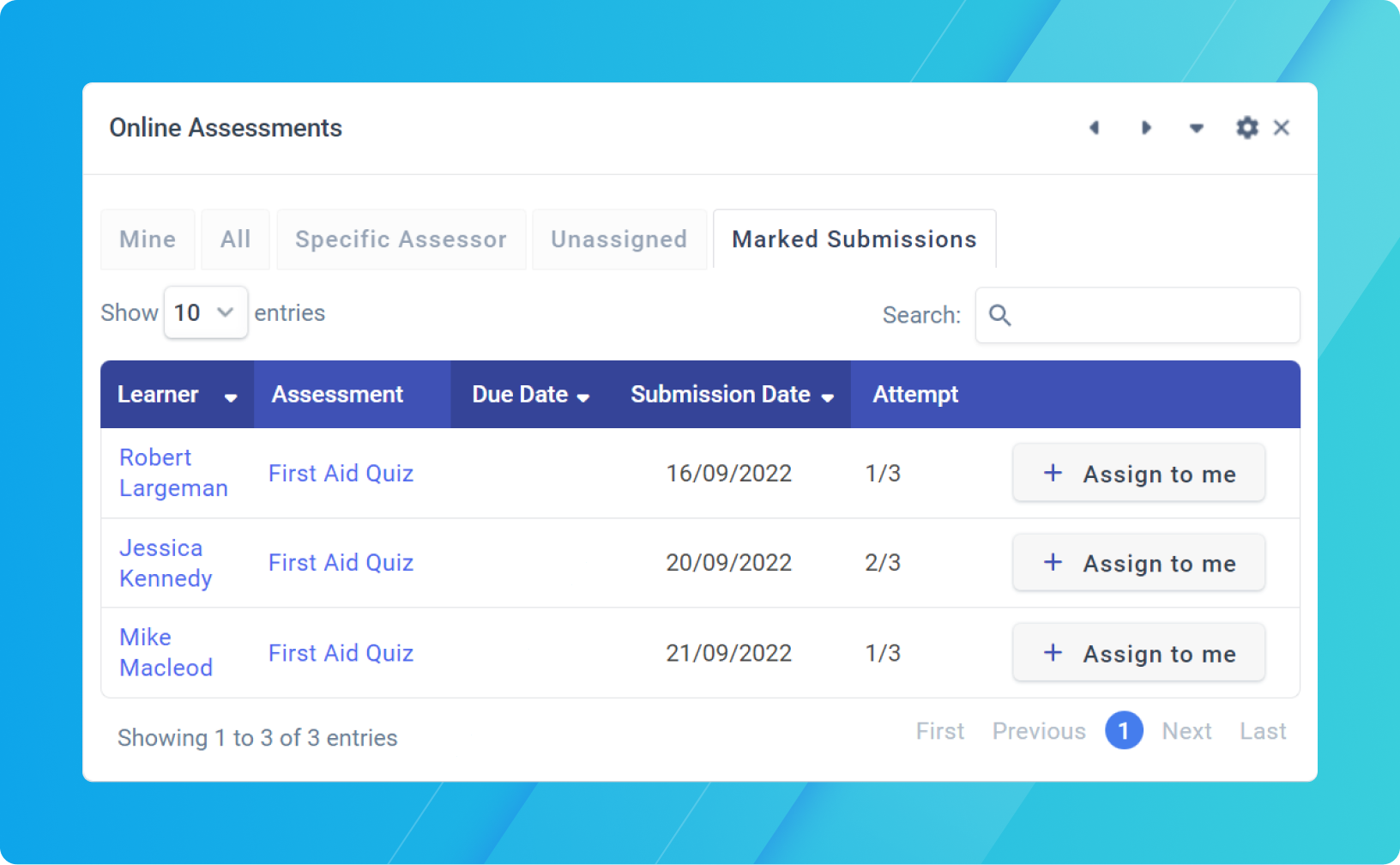Click the search magnifier icon

(x=999, y=315)
